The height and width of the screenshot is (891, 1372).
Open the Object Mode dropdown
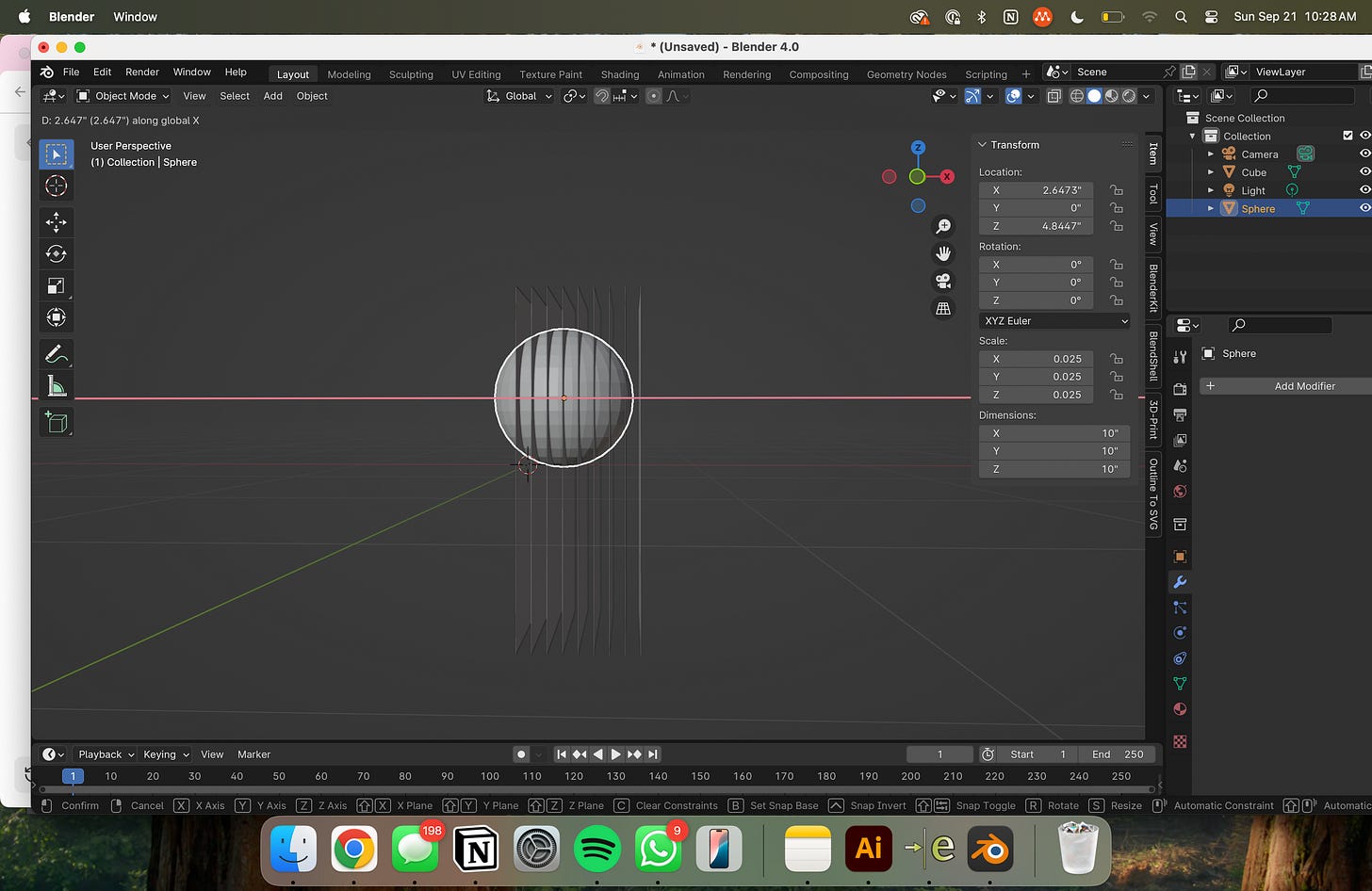(x=123, y=96)
